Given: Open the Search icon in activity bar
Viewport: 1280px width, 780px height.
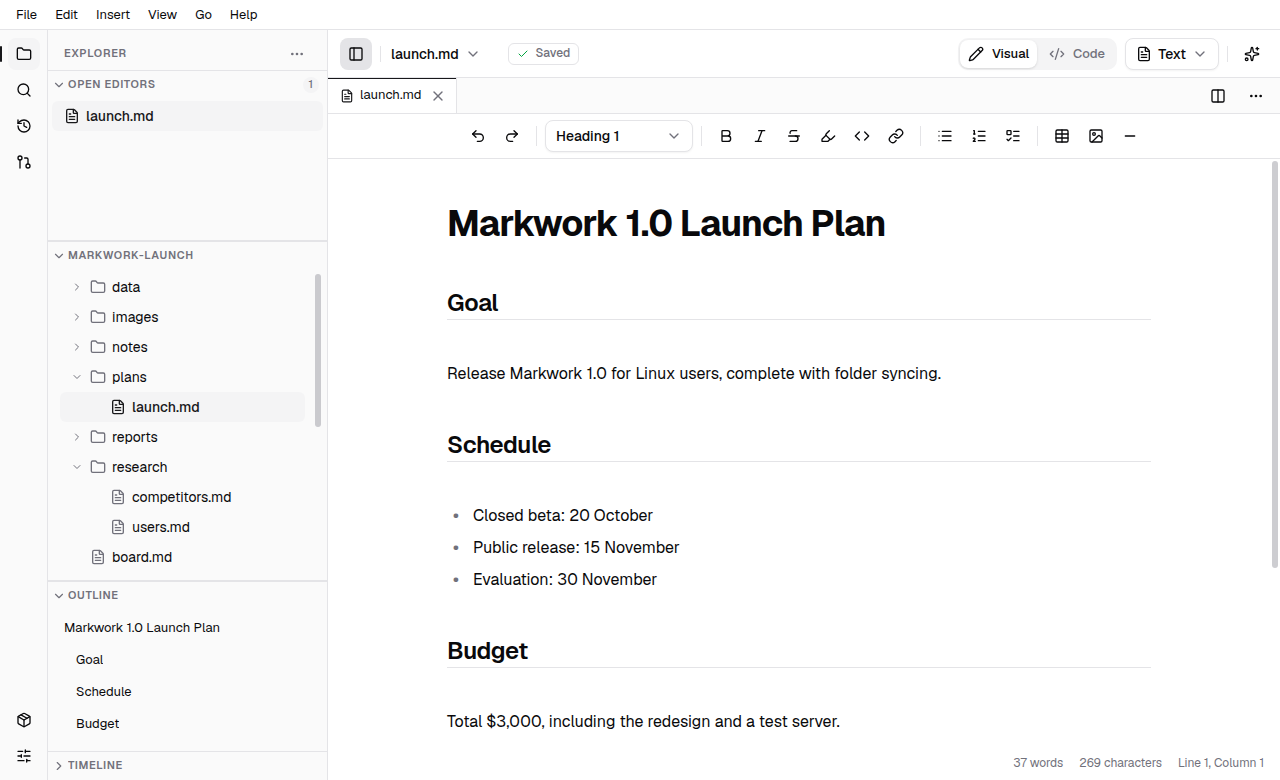Looking at the screenshot, I should tap(24, 90).
